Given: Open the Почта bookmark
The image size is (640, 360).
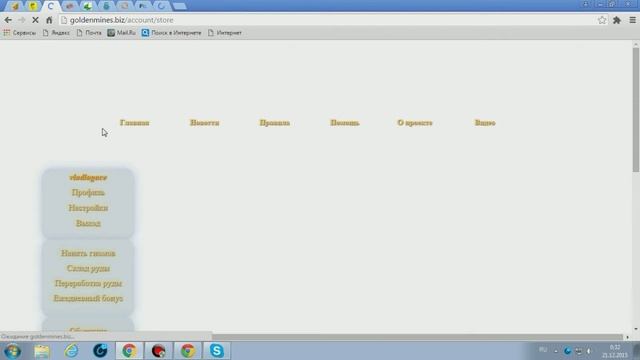Looking at the screenshot, I should pos(89,33).
